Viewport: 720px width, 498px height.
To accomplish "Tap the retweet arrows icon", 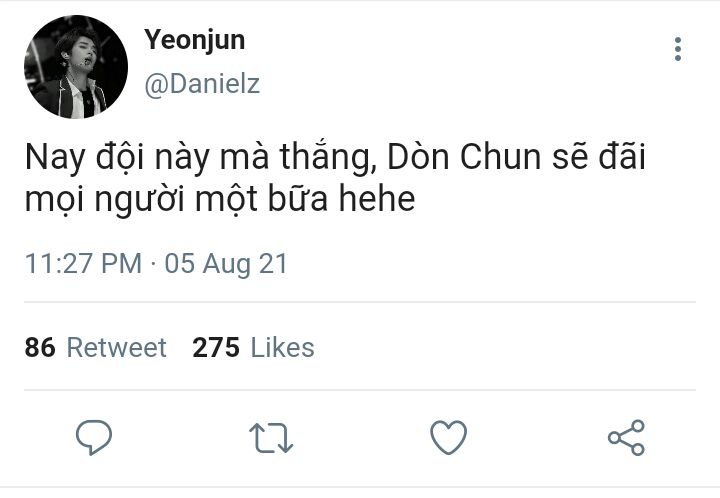I will [x=269, y=437].
